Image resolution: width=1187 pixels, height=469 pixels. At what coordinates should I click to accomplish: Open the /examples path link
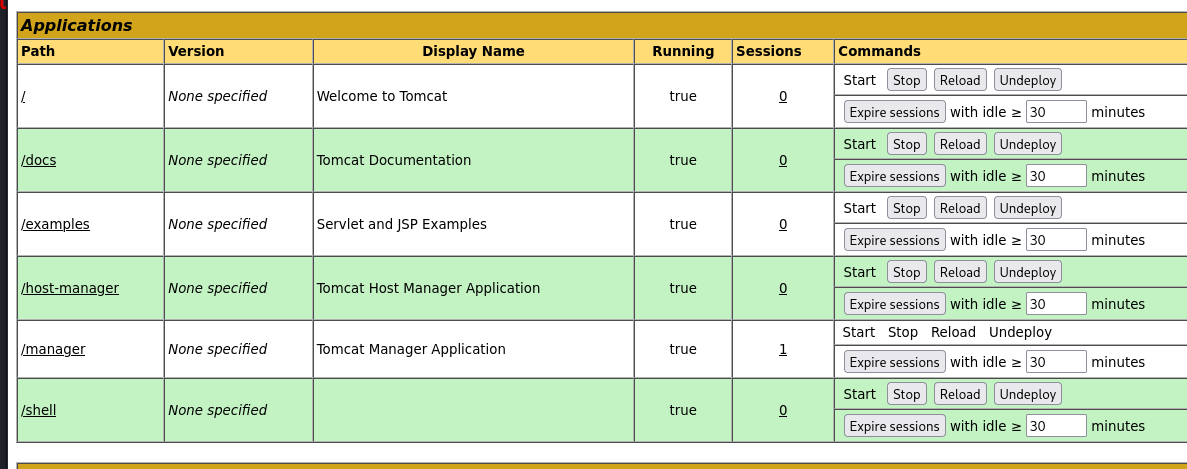click(55, 224)
